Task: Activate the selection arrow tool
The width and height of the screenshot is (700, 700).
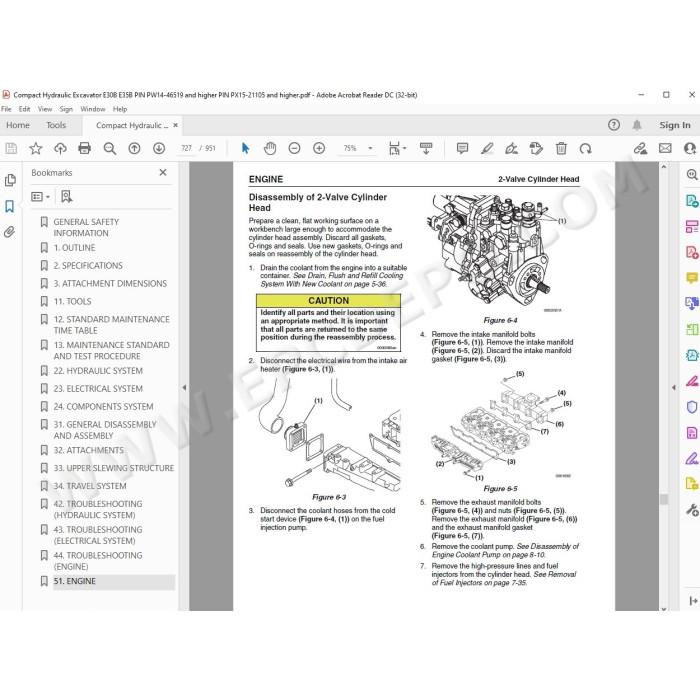Action: [x=246, y=148]
